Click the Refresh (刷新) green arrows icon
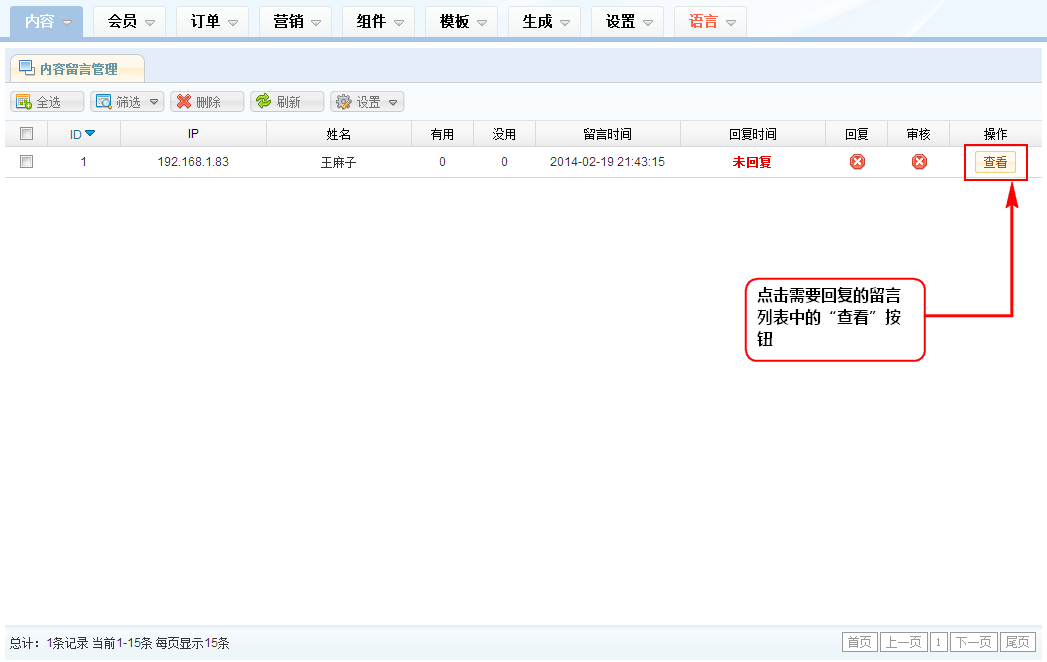The height and width of the screenshot is (662, 1047). (264, 102)
